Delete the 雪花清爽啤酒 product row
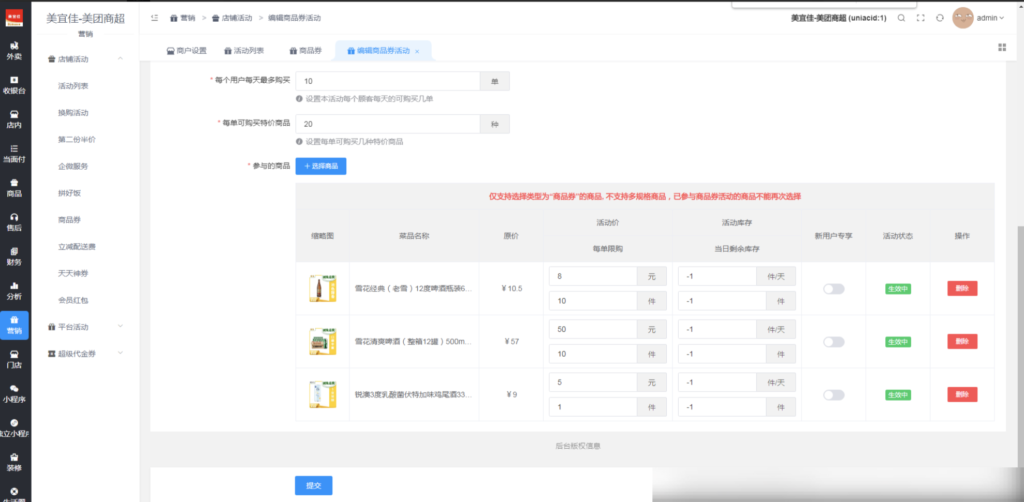Viewport: 1024px width, 502px height. [x=962, y=341]
